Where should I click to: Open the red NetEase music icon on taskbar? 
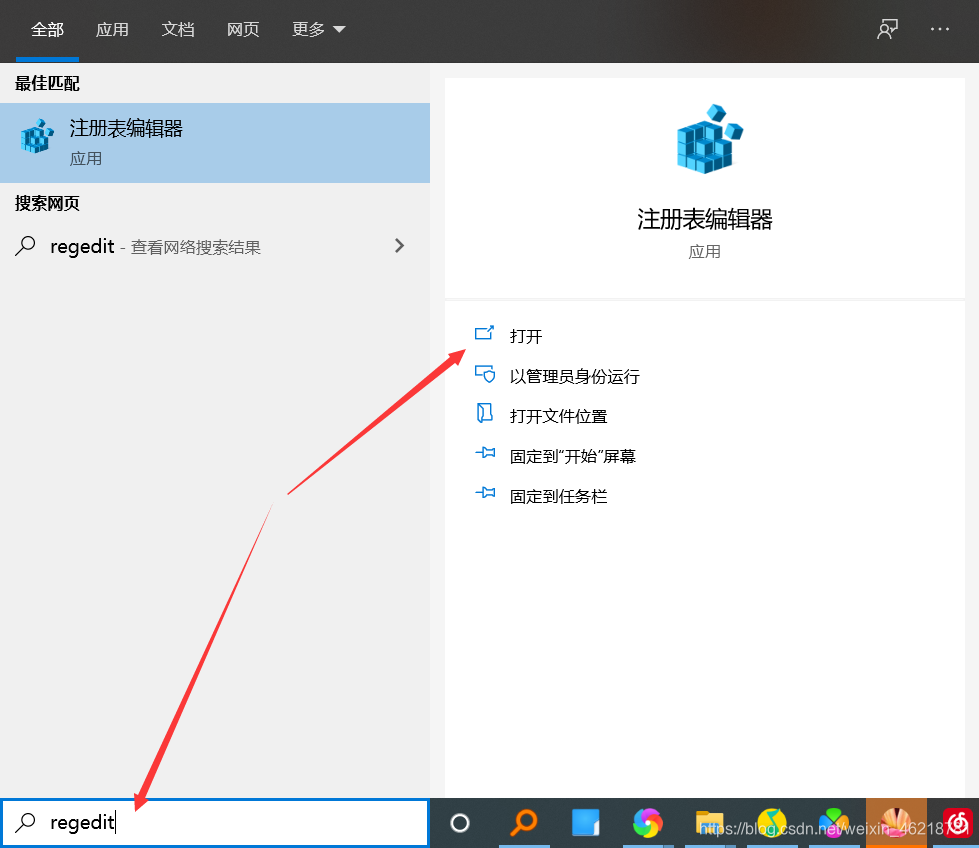958,822
